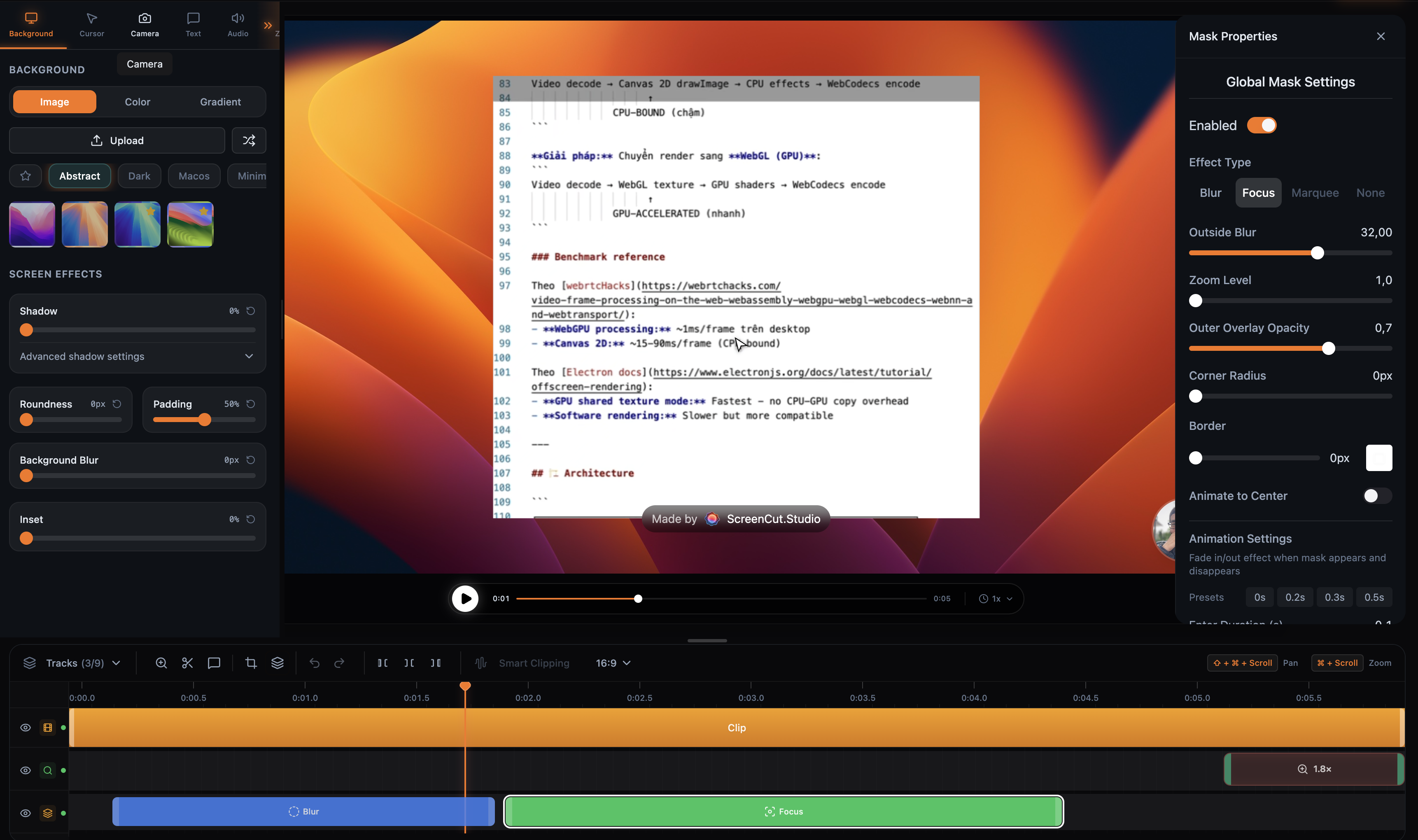Image resolution: width=1418 pixels, height=840 pixels.
Task: Open the Audio settings panel
Action: pyautogui.click(x=237, y=24)
